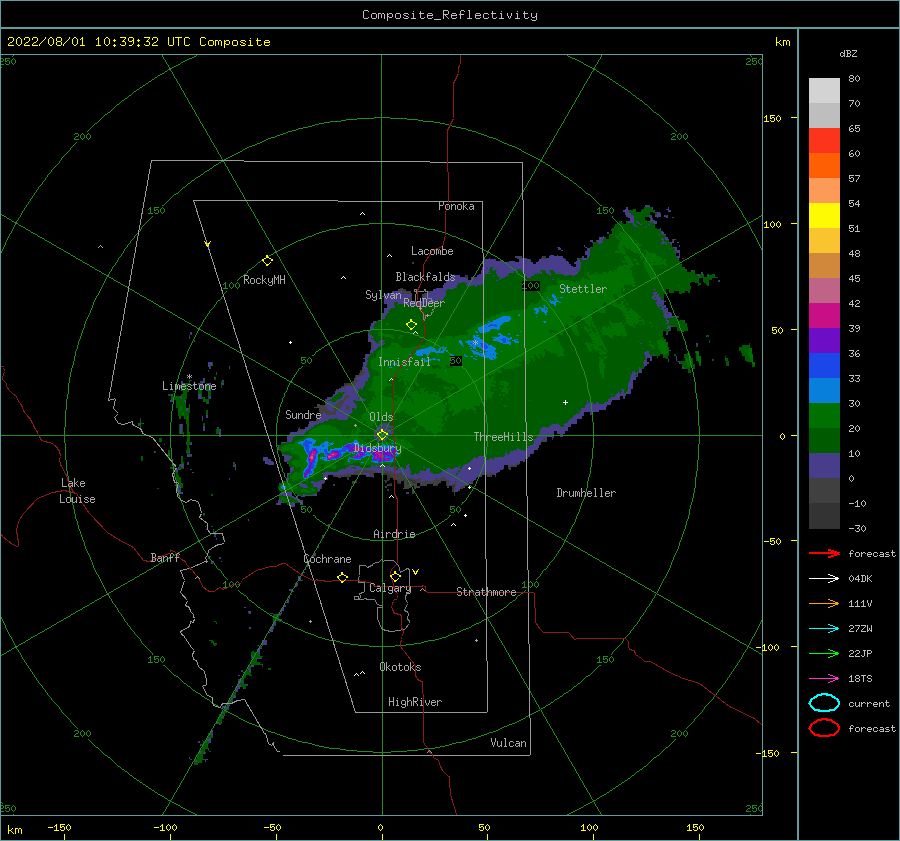This screenshot has width=900, height=841.
Task: Click the Vulcan town label
Action: pos(509,743)
